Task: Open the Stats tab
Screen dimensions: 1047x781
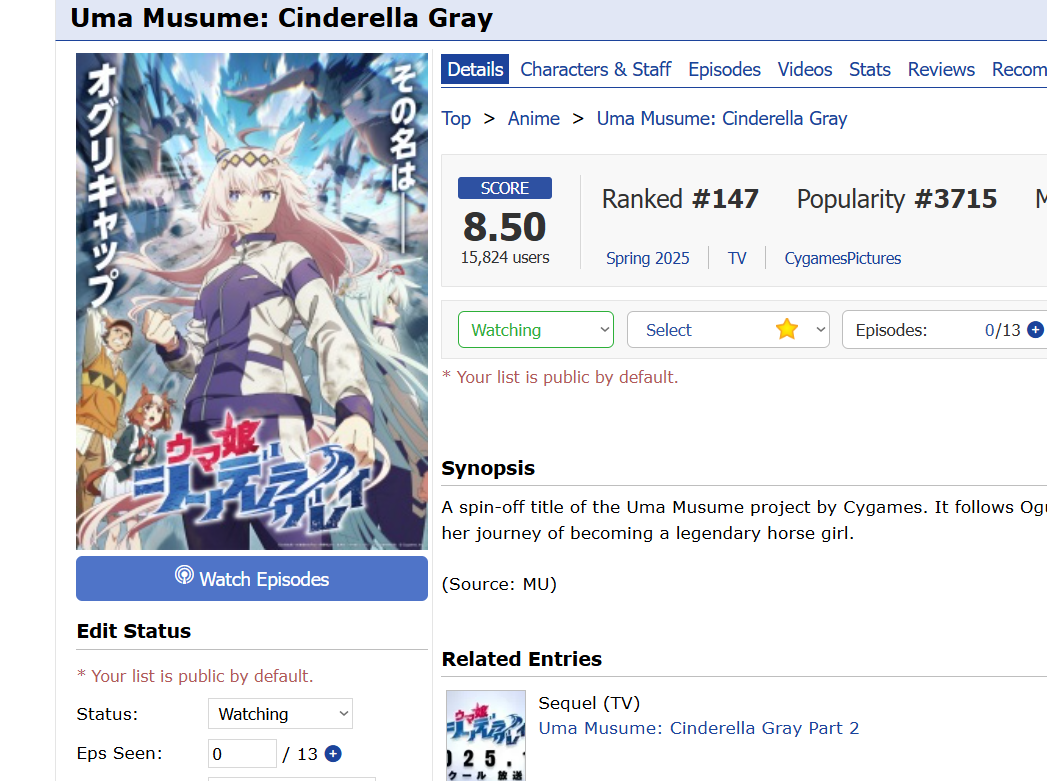Action: [x=869, y=69]
